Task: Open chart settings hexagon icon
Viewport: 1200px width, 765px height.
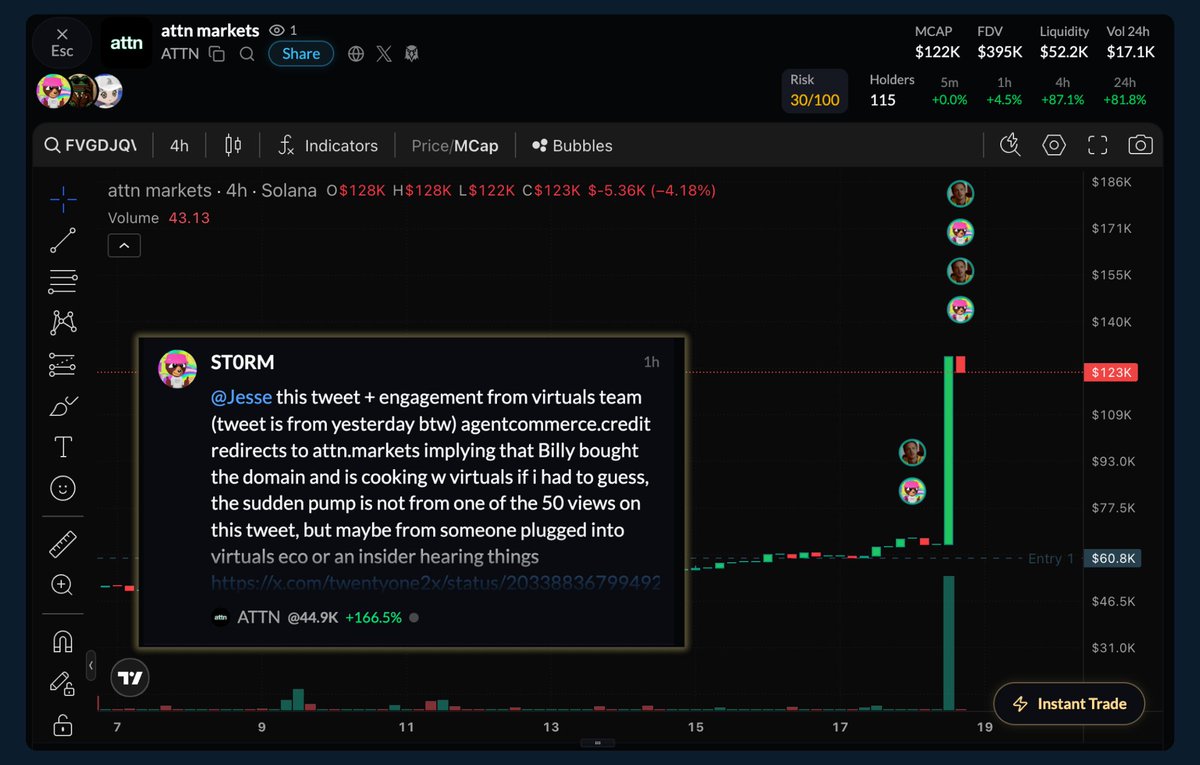Action: [1054, 145]
